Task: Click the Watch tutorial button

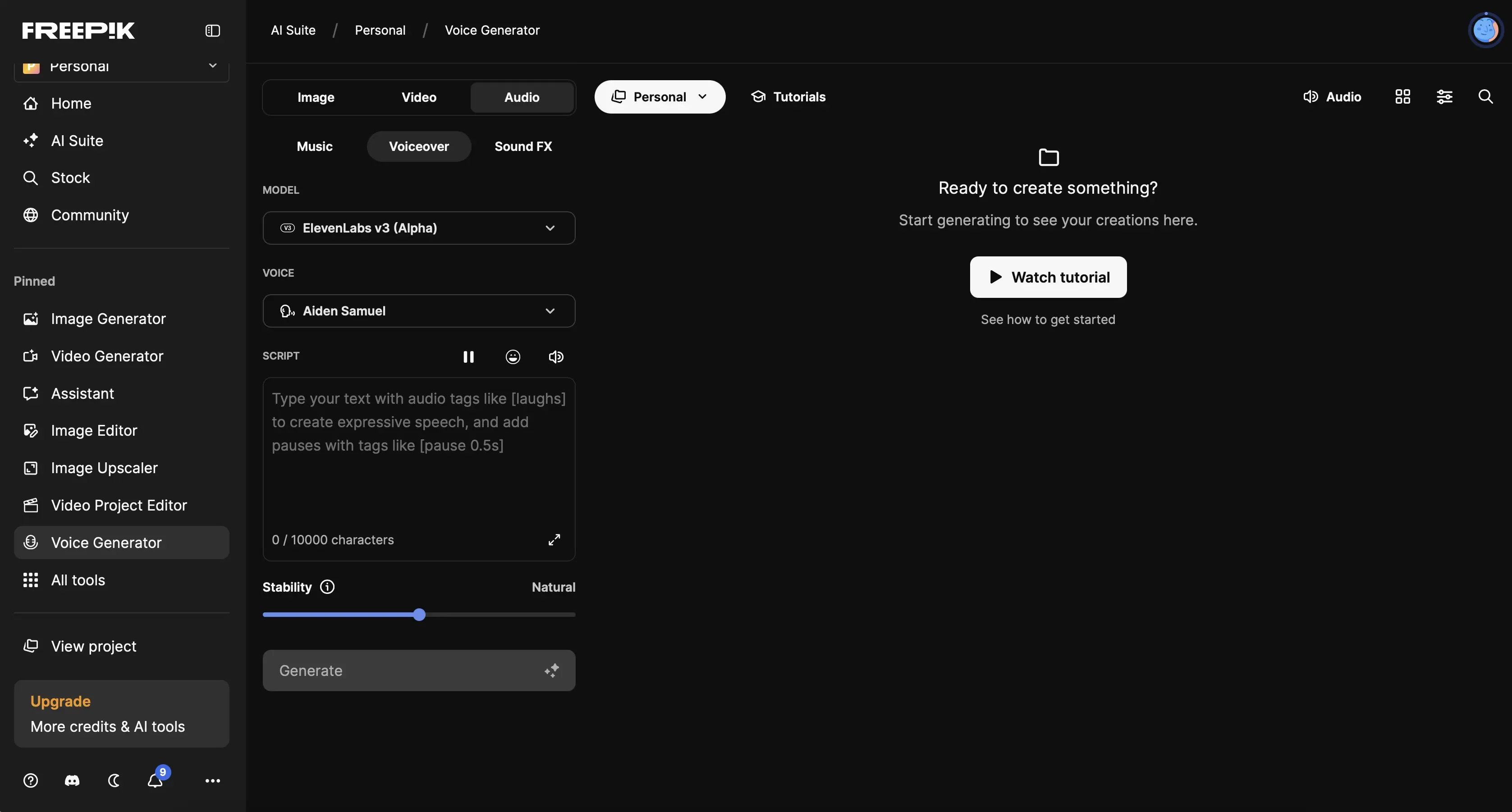Action: pos(1048,277)
